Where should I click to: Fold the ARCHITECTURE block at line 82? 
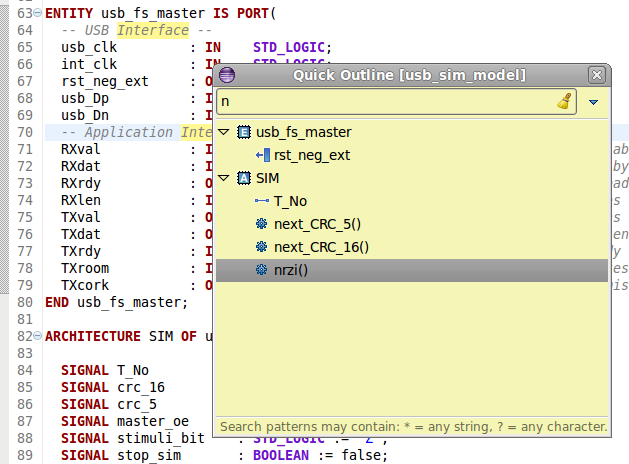[x=38, y=336]
